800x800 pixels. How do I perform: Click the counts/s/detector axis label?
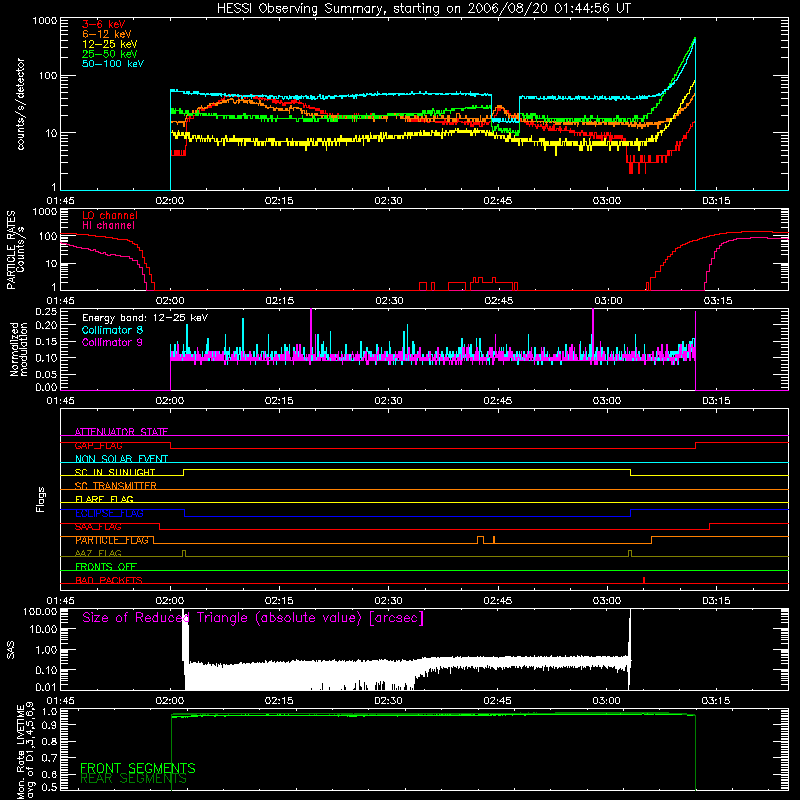(x=20, y=104)
